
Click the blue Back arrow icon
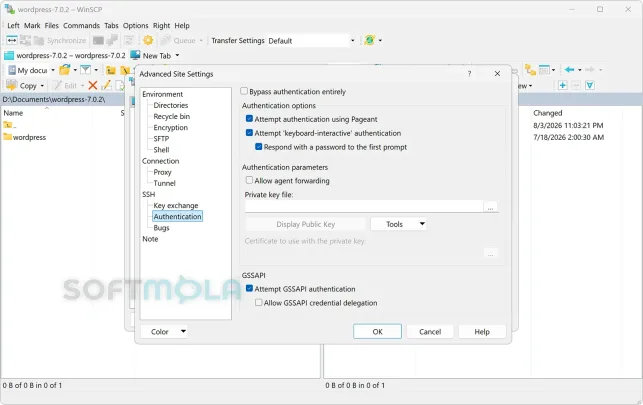(x=570, y=70)
